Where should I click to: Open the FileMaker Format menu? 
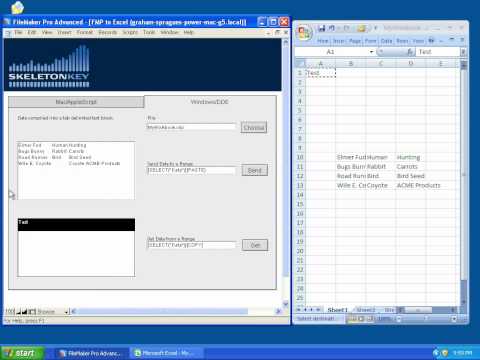85,32
